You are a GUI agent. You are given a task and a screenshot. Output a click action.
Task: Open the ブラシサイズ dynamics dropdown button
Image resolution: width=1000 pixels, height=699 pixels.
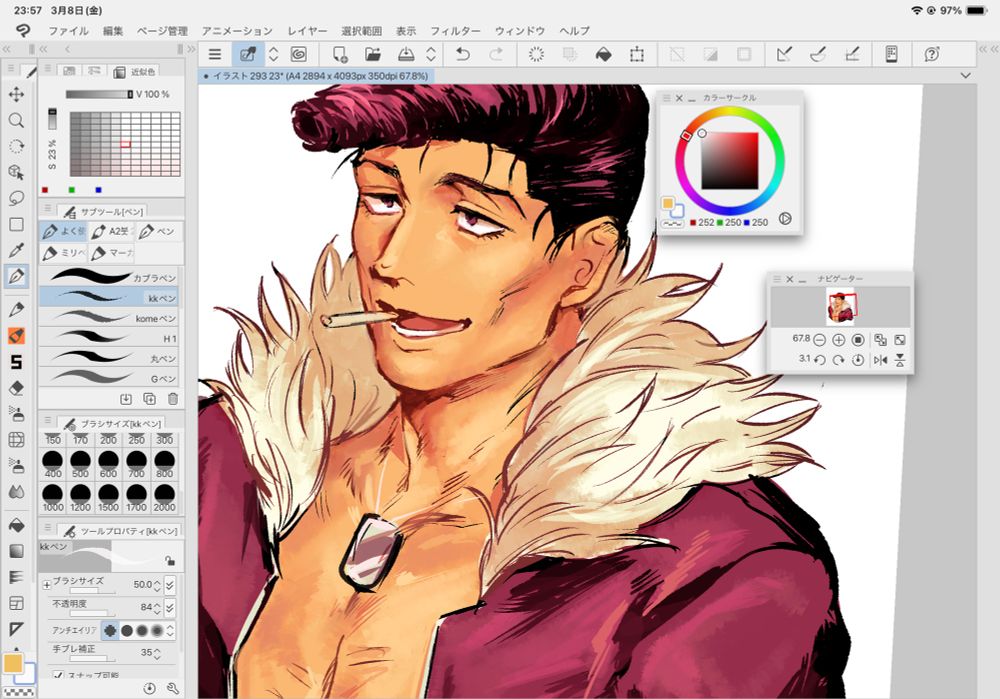(x=170, y=584)
